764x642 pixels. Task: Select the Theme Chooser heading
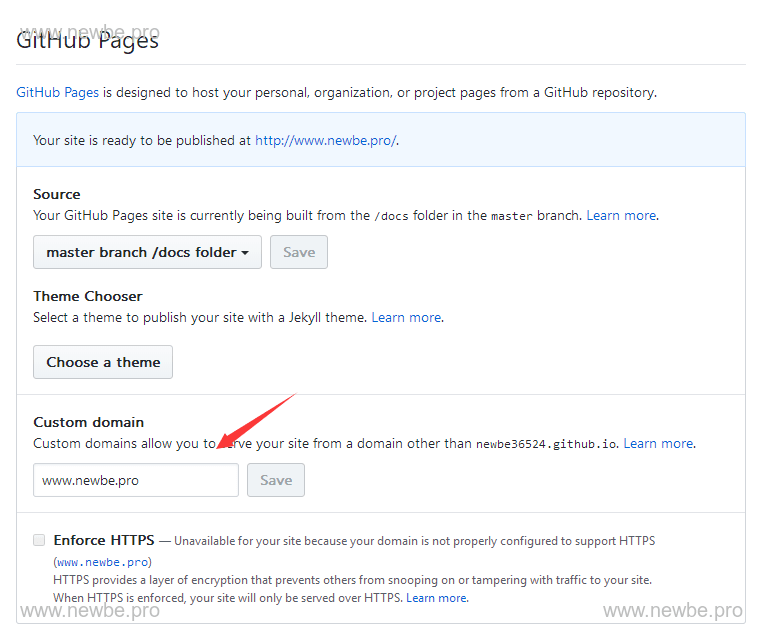(88, 296)
